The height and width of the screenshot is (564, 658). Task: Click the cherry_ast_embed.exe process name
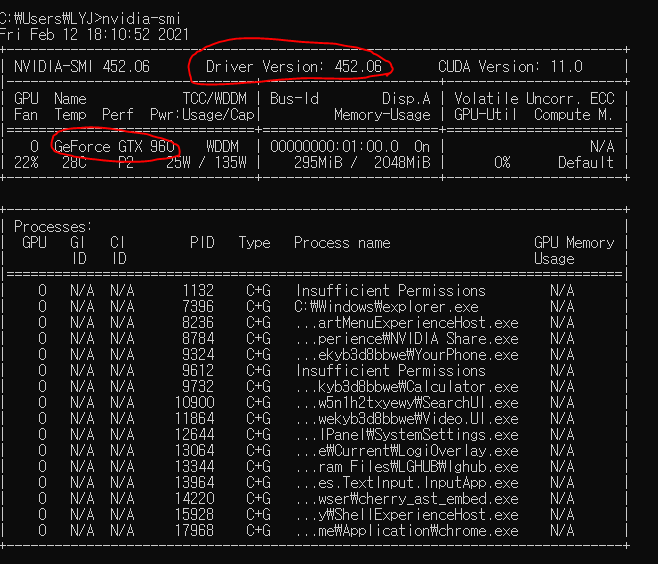(x=406, y=499)
